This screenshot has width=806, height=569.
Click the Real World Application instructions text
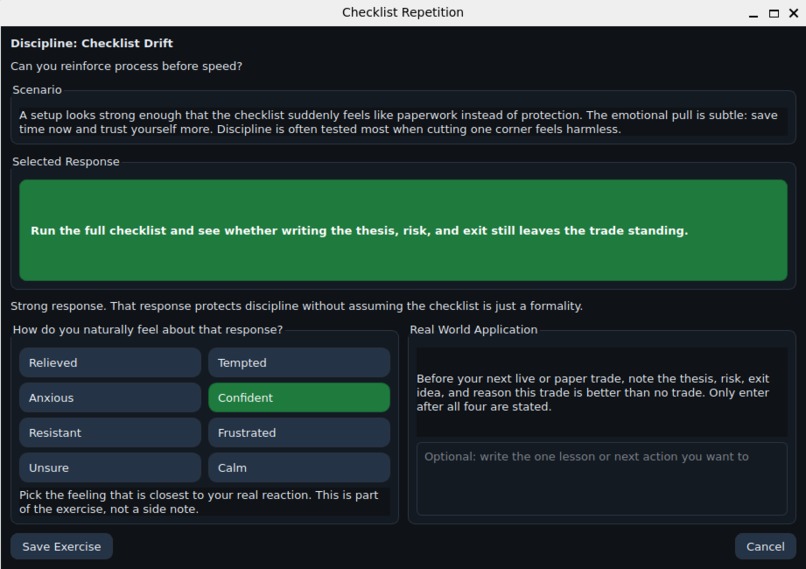point(593,392)
